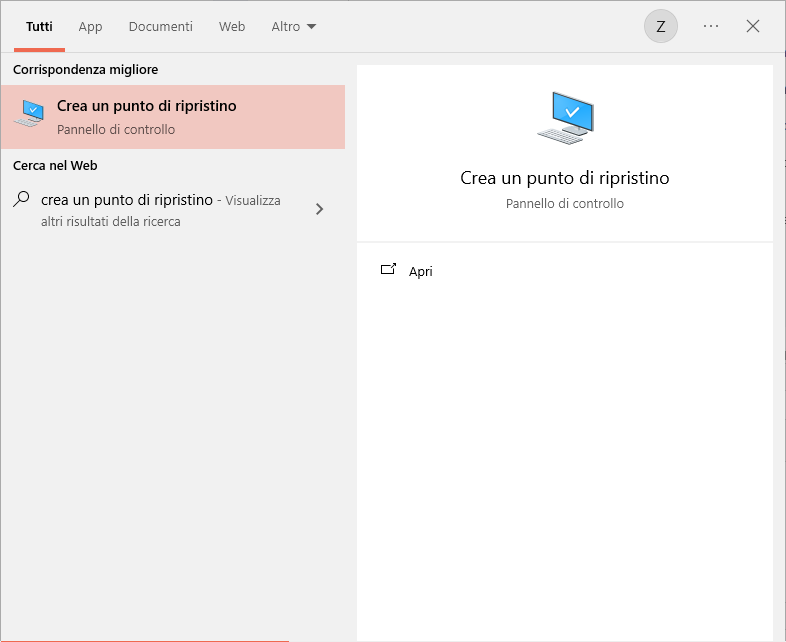This screenshot has height=642, width=786.
Task: Click the open-window icon next to Apri
Action: [x=389, y=270]
